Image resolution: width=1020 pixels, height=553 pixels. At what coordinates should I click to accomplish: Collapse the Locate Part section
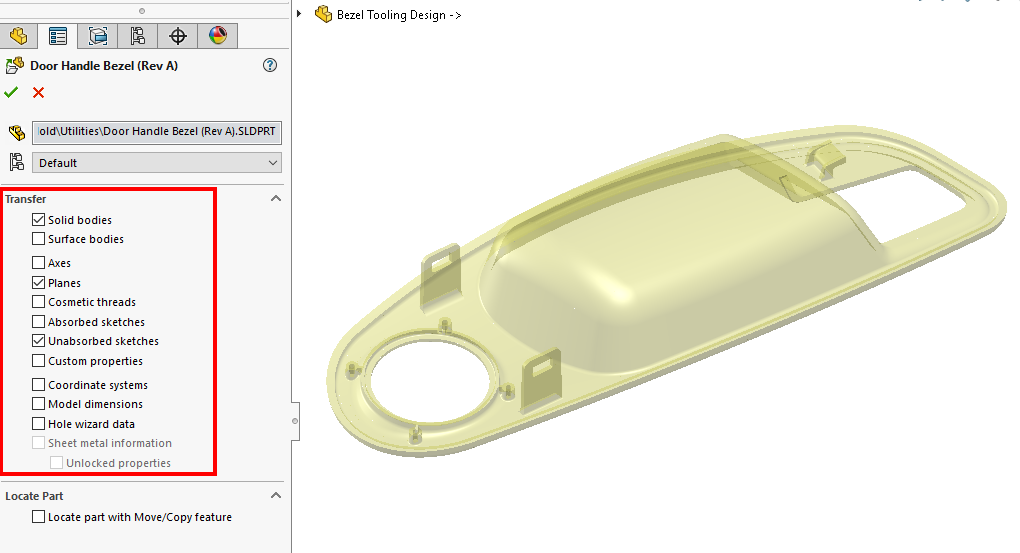(276, 495)
